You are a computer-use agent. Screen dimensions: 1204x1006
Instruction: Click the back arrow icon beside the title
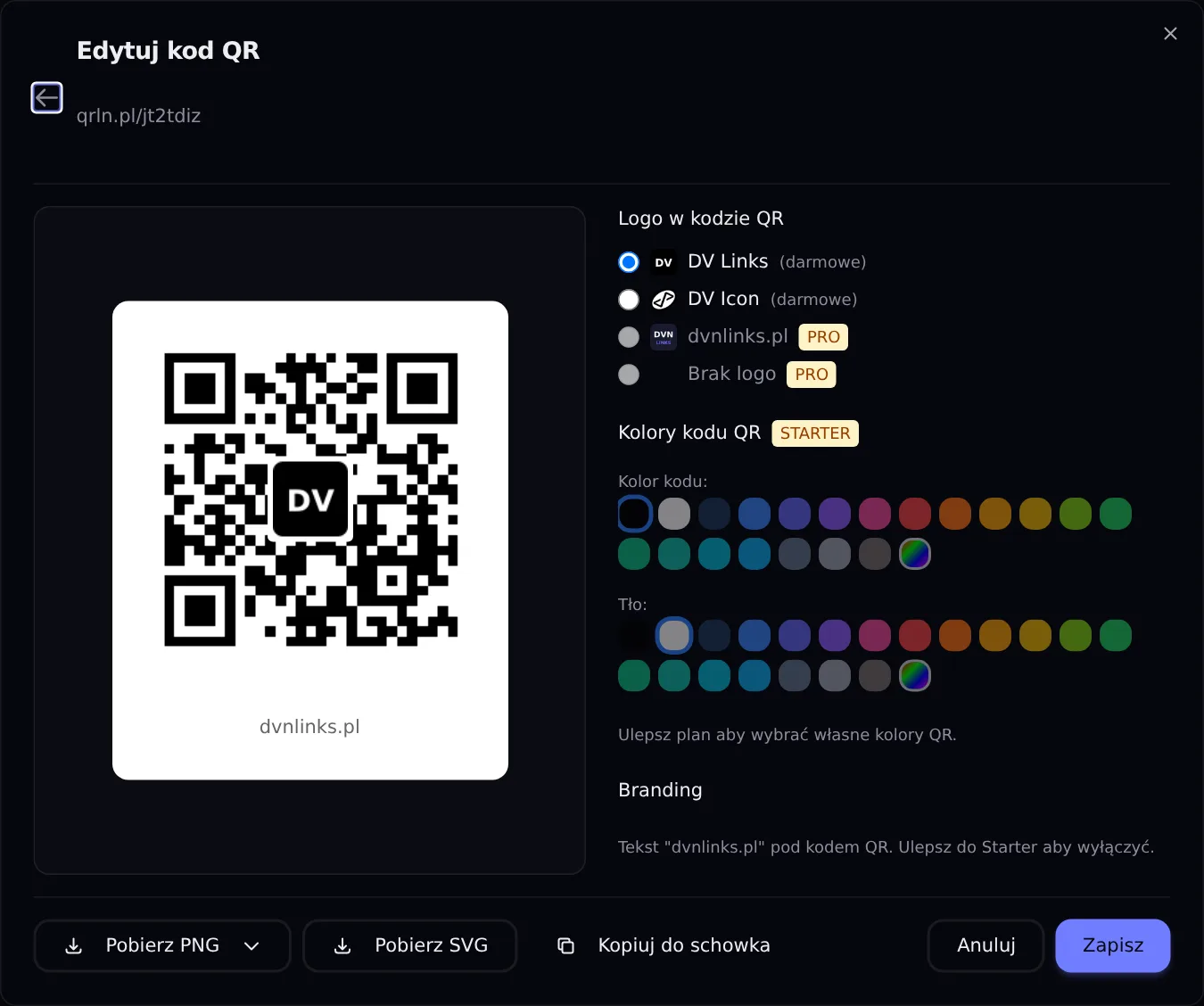click(47, 97)
